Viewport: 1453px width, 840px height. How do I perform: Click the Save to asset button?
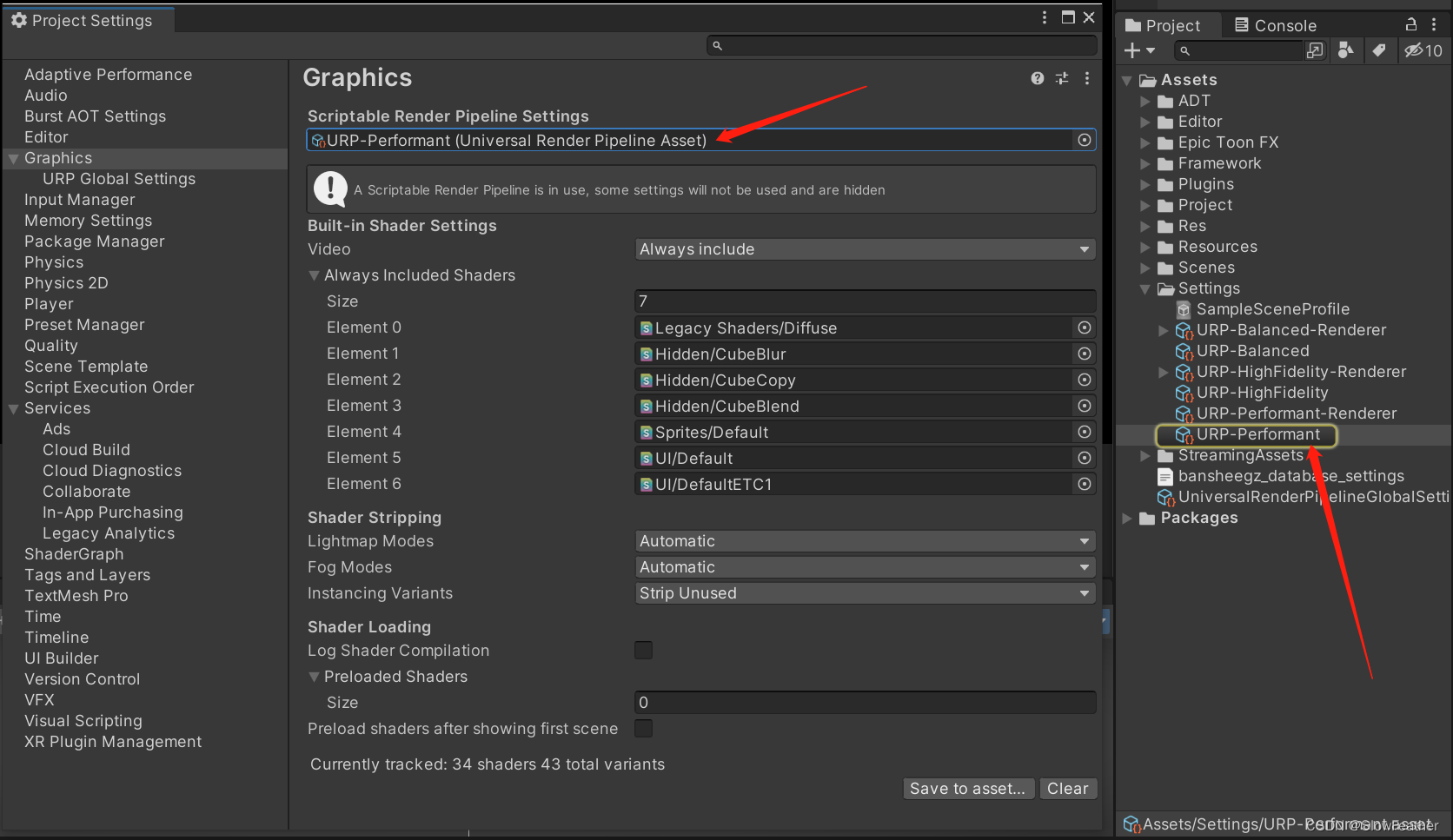tap(967, 788)
